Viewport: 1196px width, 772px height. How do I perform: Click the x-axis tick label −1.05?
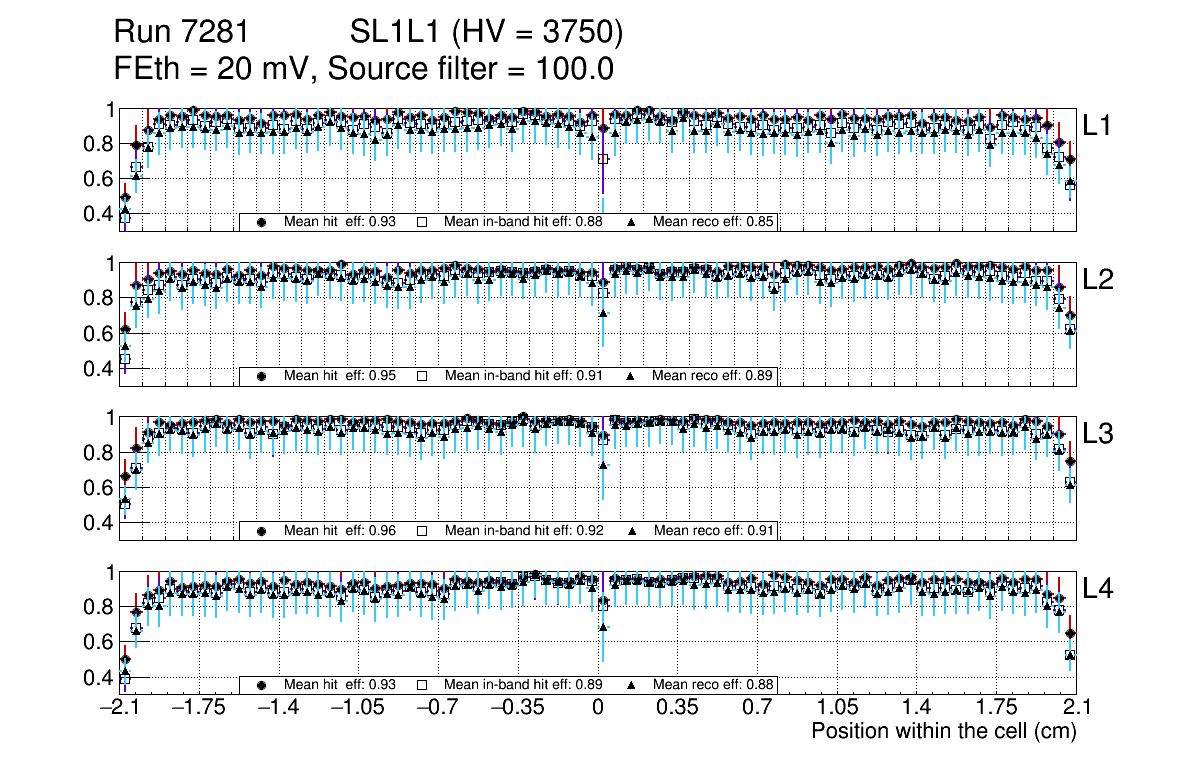pos(358,708)
